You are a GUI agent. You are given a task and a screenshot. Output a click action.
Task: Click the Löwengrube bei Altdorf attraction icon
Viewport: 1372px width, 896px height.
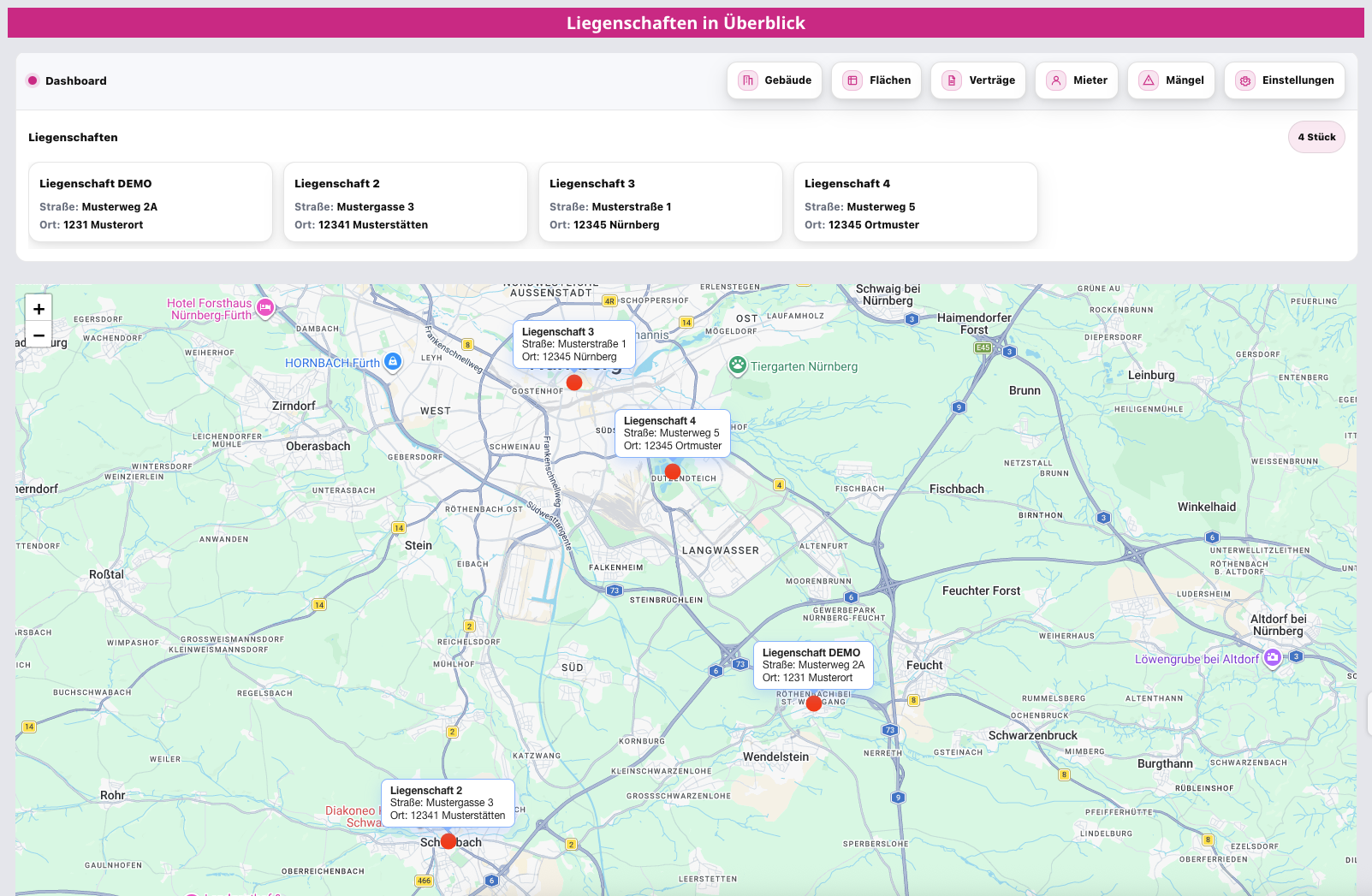(x=1274, y=659)
